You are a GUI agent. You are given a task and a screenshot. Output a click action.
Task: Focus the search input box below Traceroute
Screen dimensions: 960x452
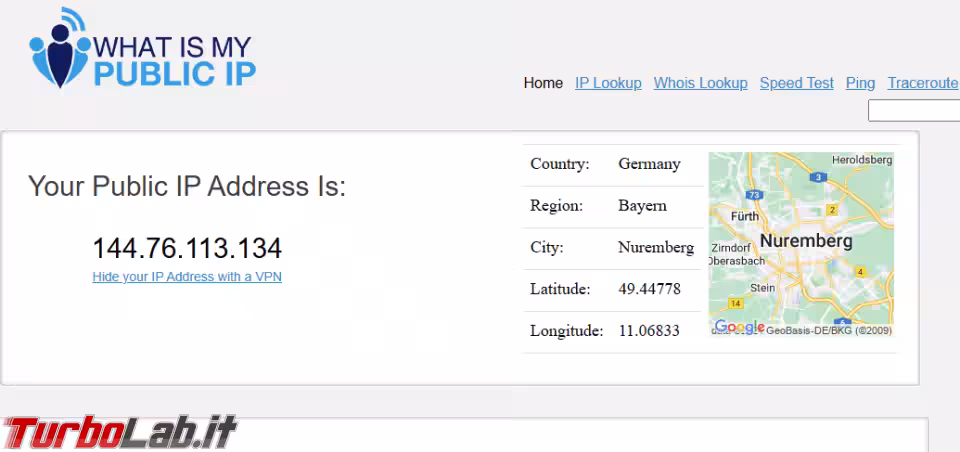point(914,110)
